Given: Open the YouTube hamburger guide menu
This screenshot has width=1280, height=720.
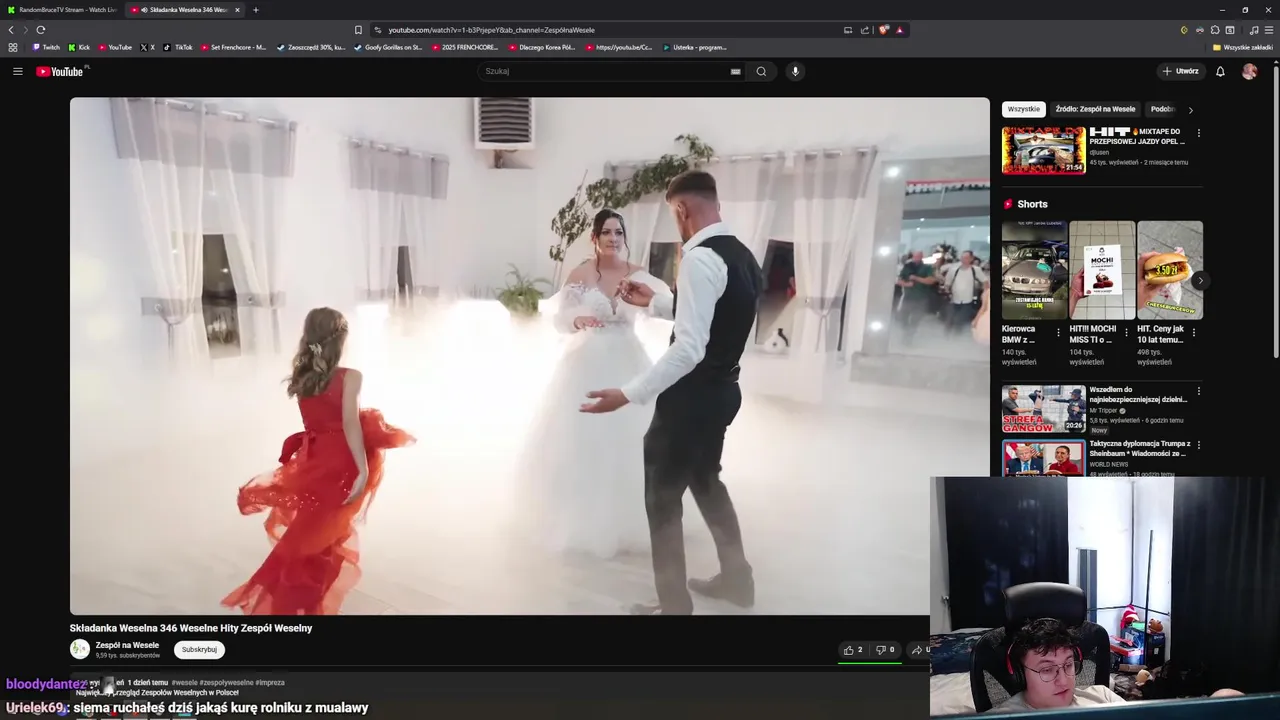Looking at the screenshot, I should click(17, 71).
